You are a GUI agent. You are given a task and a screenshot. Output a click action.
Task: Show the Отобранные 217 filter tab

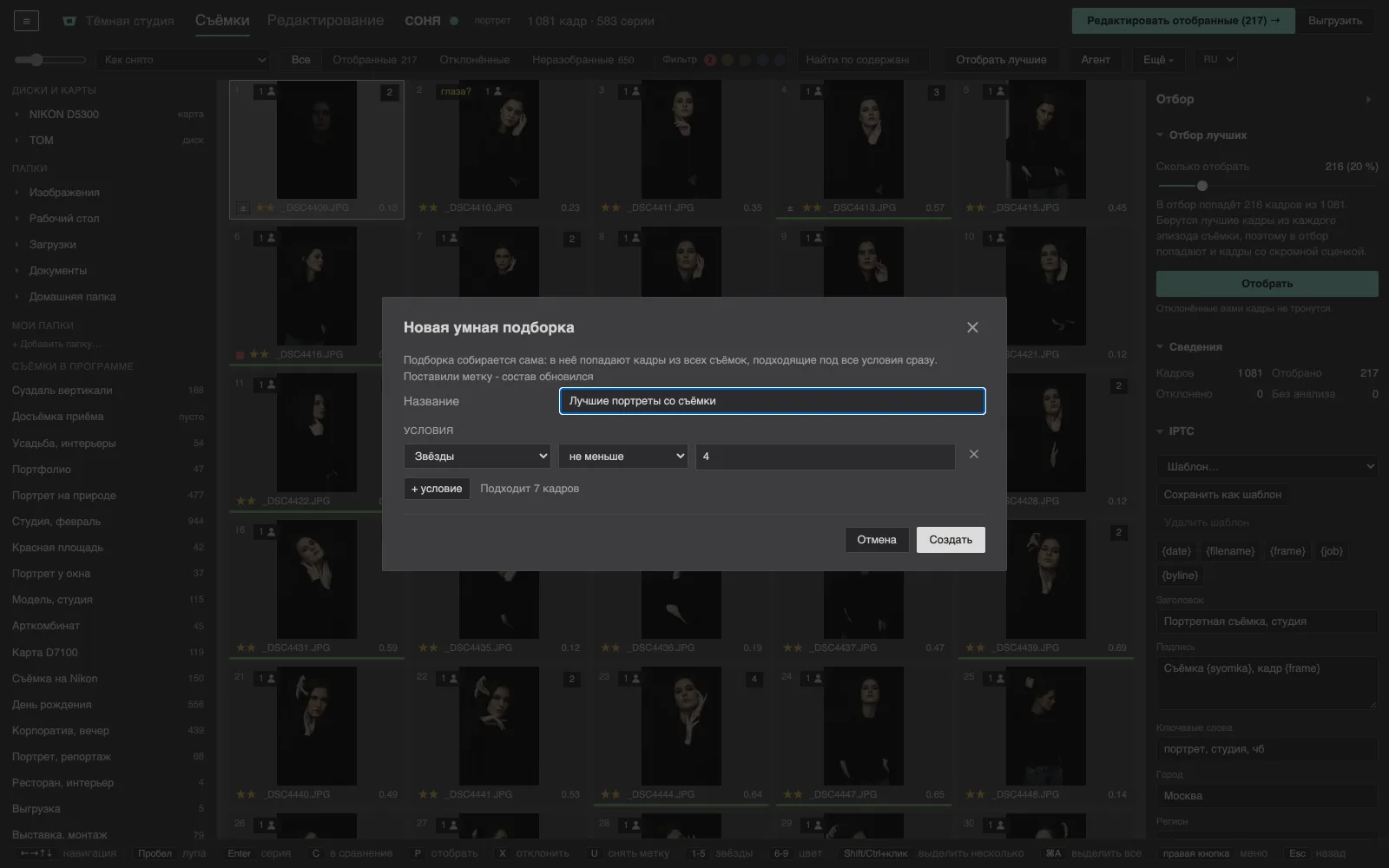(x=375, y=60)
